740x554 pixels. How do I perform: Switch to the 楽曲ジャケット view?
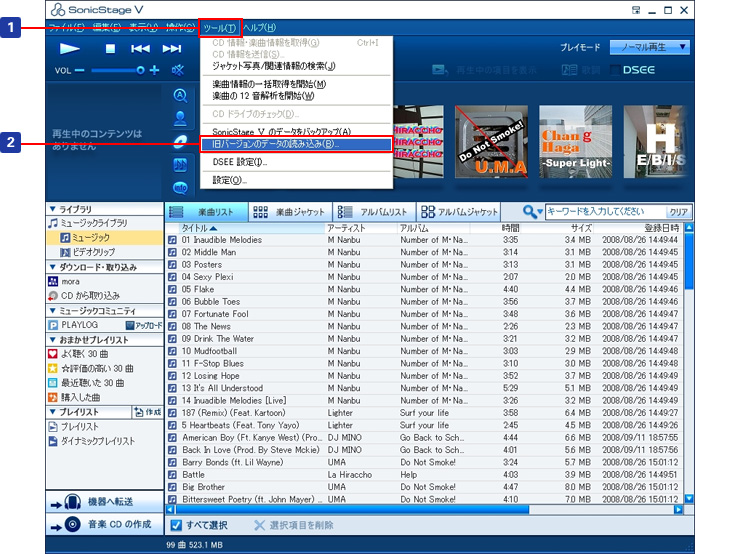click(x=288, y=212)
